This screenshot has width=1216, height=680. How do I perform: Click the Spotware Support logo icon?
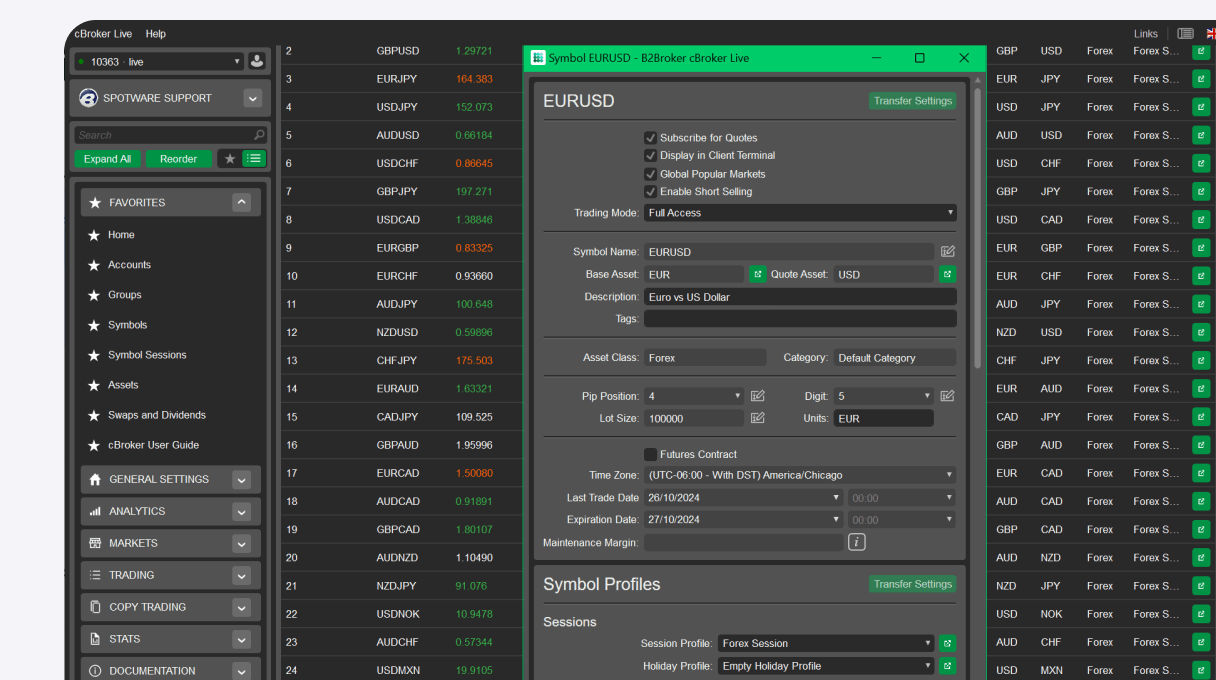click(88, 98)
